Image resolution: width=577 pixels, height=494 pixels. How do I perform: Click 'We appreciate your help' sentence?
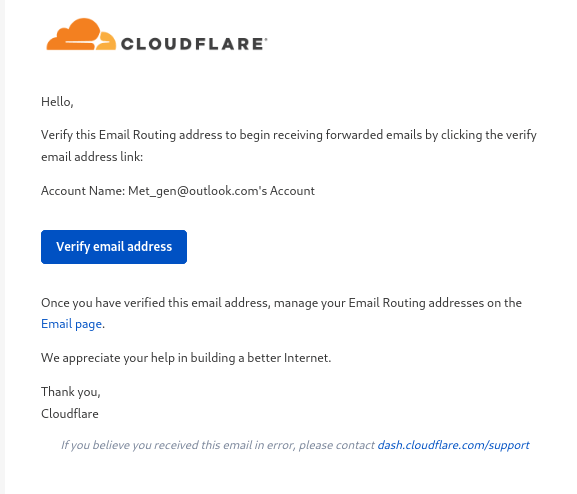click(x=186, y=358)
